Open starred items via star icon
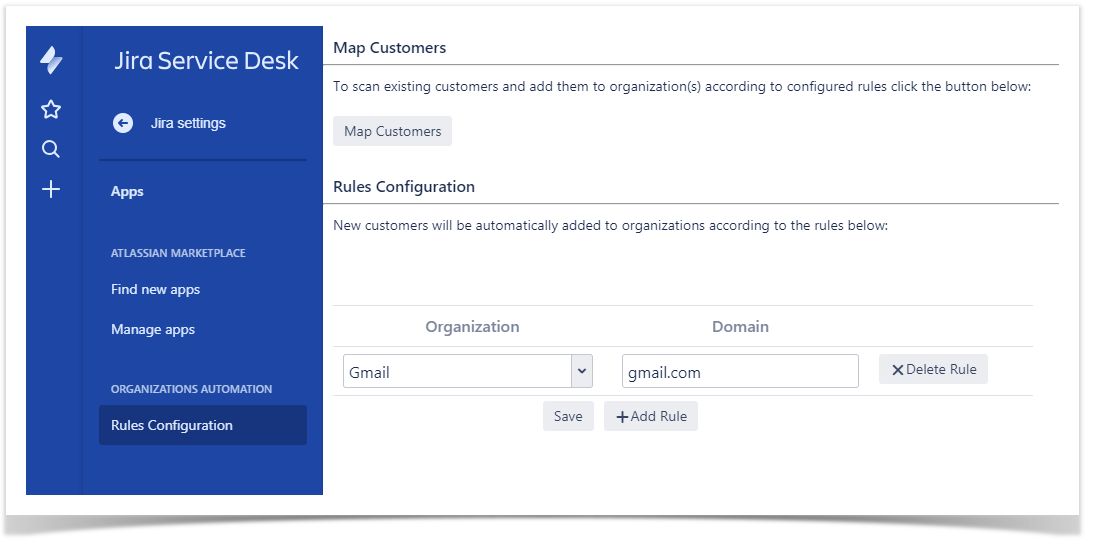This screenshot has width=1093, height=544. click(51, 109)
